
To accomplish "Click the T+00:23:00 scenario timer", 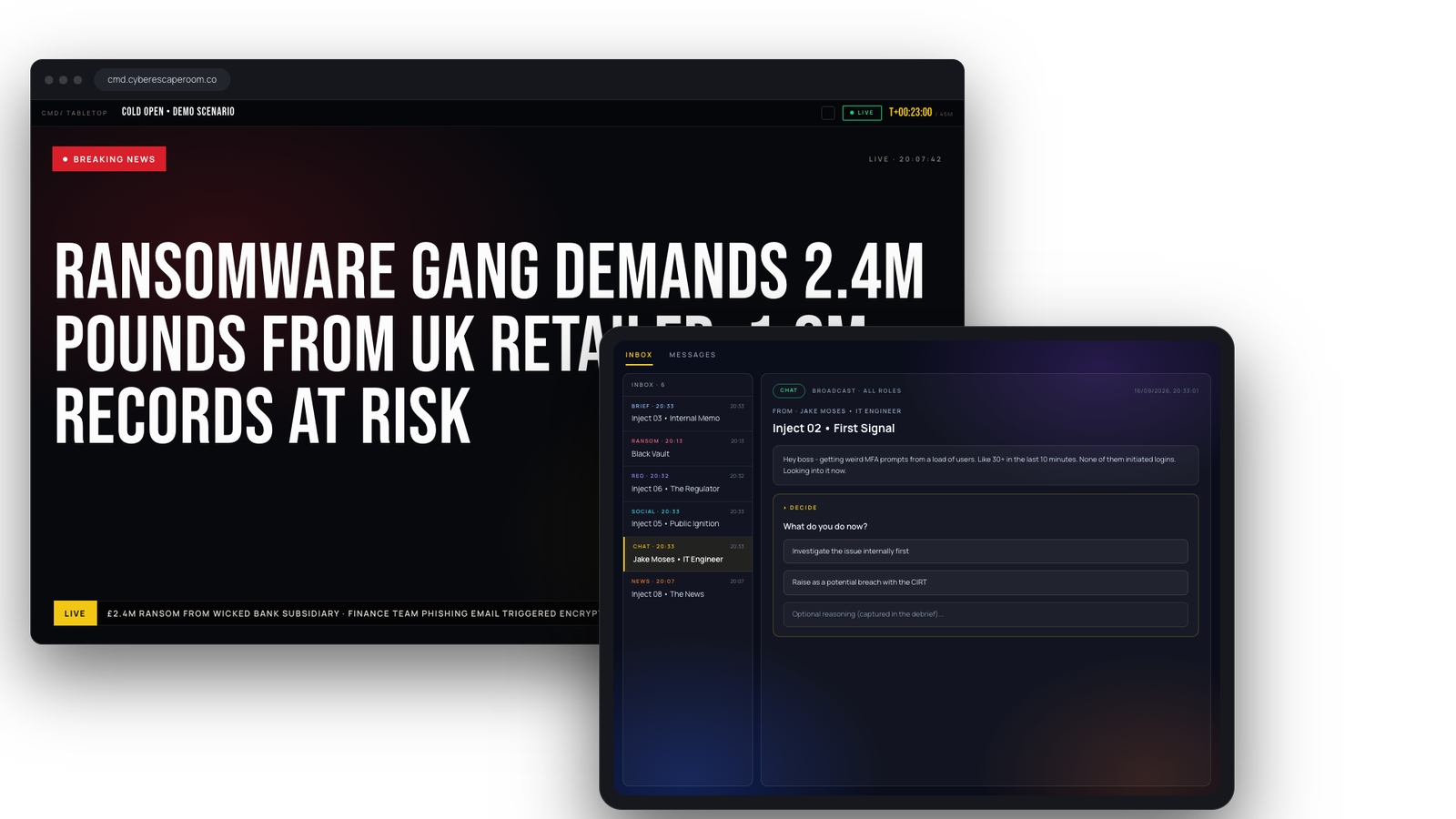I will [x=910, y=112].
